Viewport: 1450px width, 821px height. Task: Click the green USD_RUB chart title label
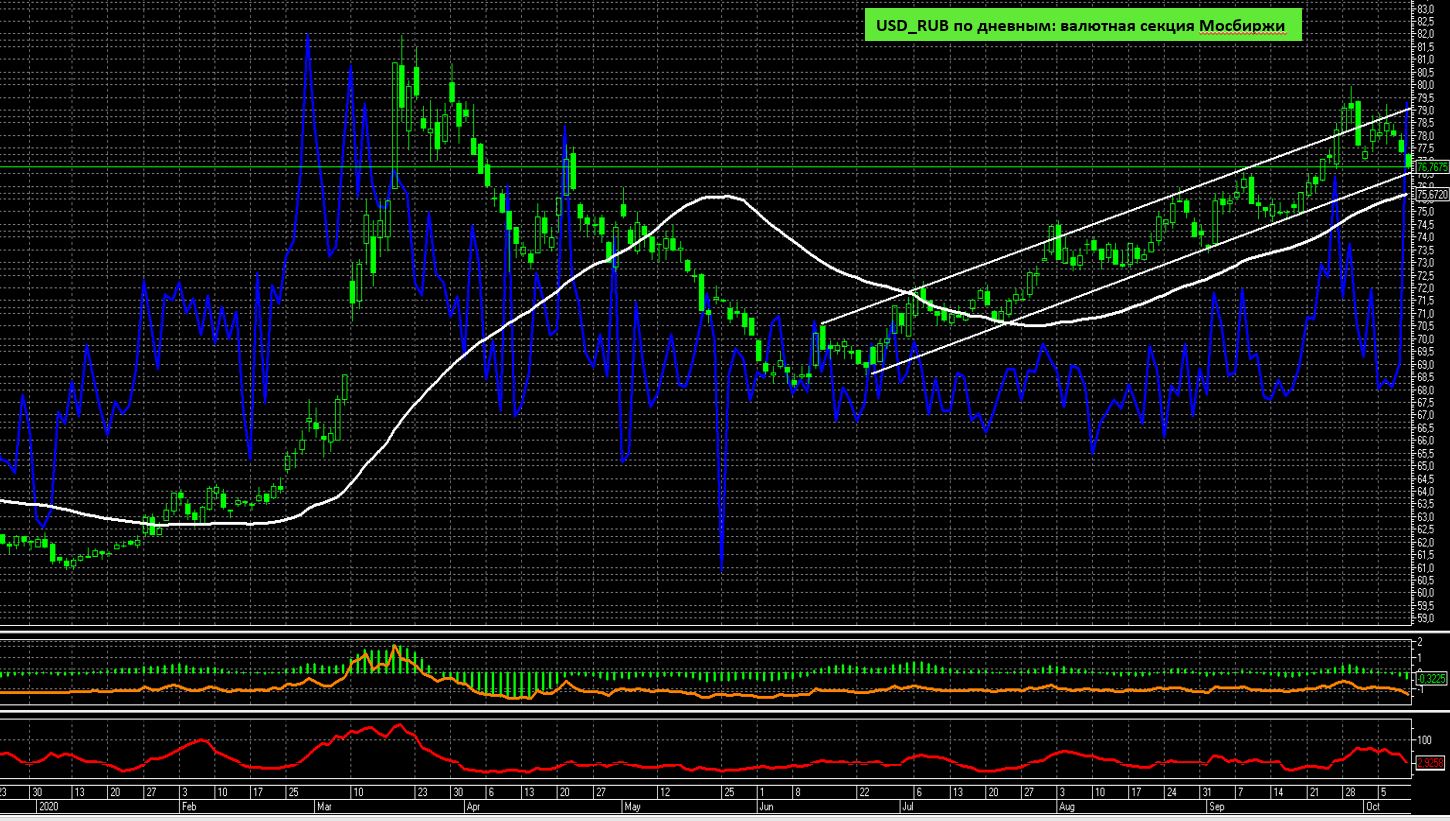[1082, 26]
